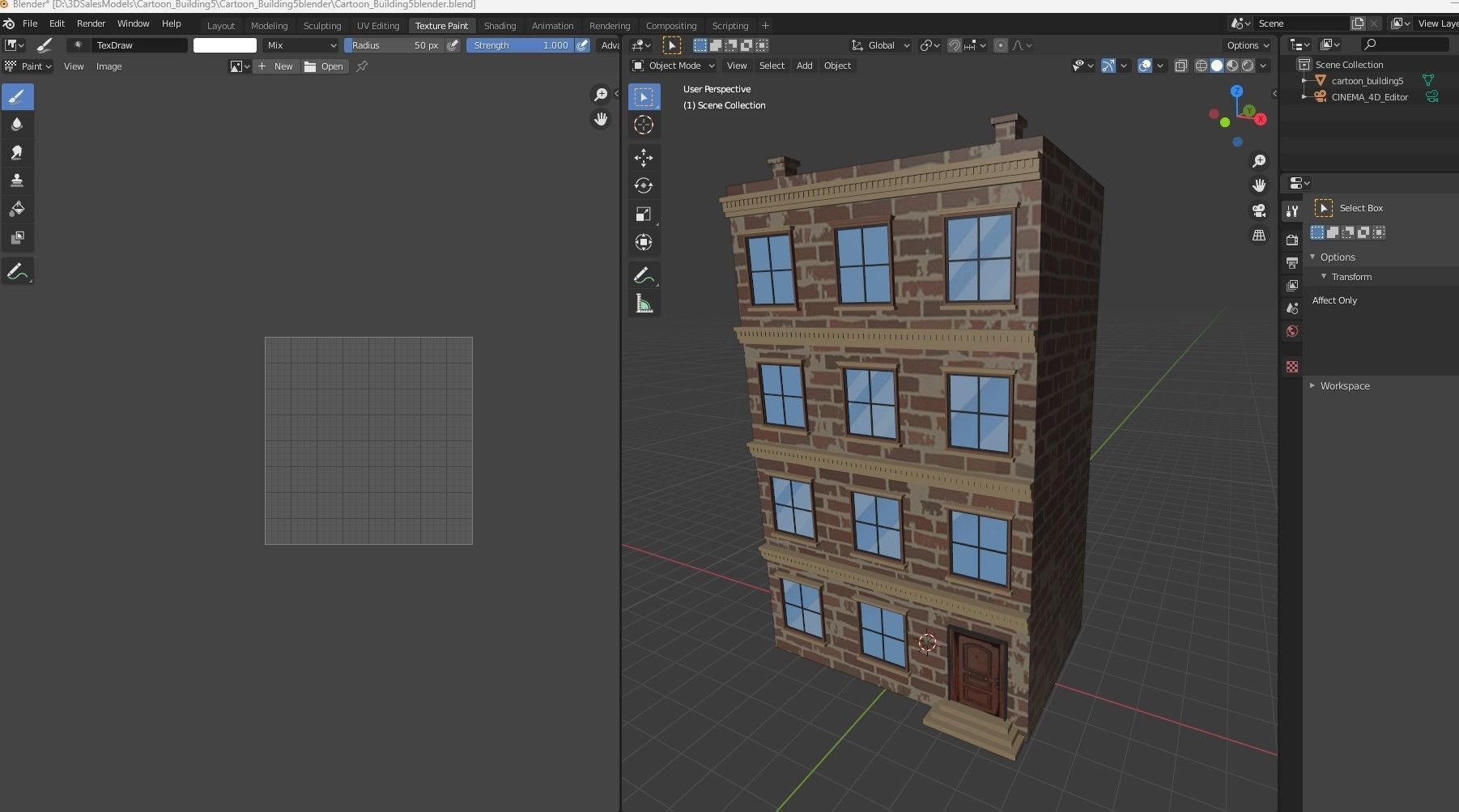Toggle snapping in 3D viewport header
The height and width of the screenshot is (812, 1459).
tap(955, 45)
